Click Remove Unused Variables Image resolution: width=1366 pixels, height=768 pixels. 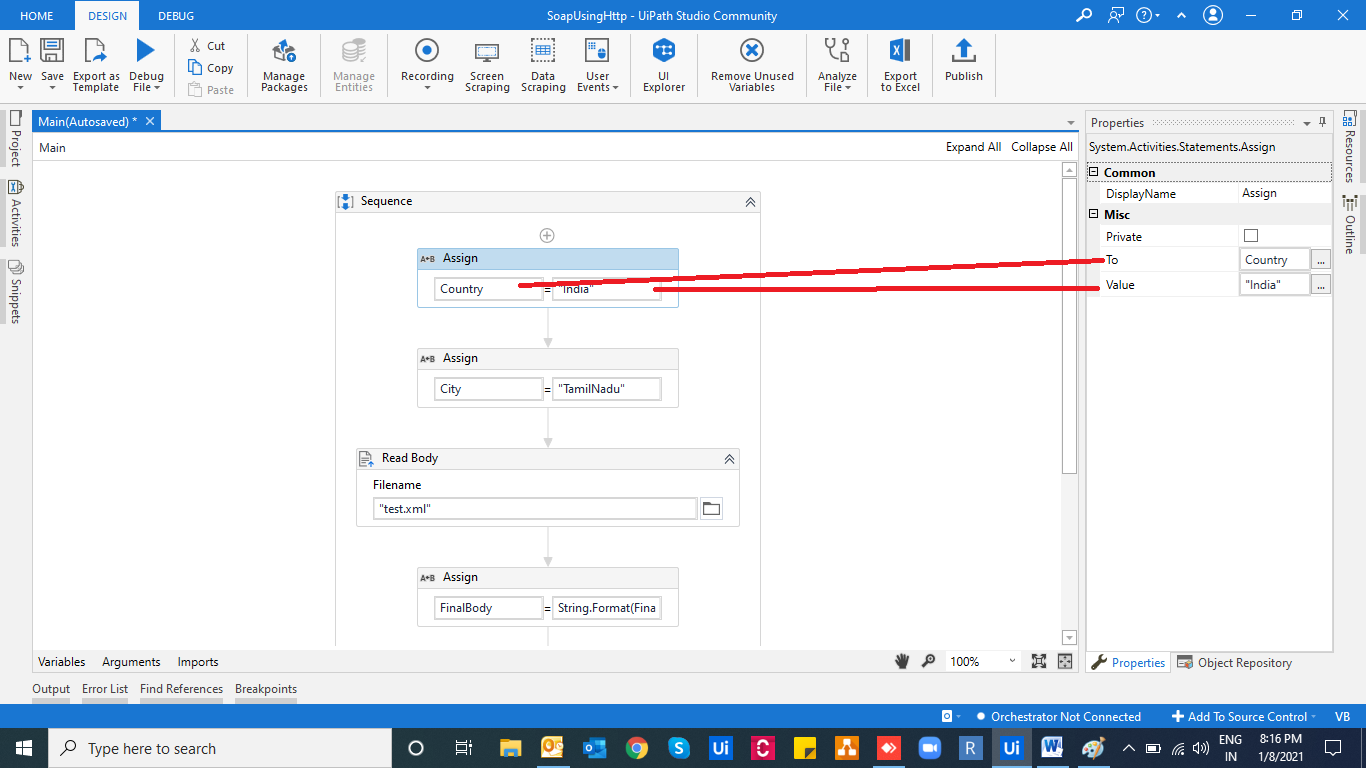coord(752,65)
